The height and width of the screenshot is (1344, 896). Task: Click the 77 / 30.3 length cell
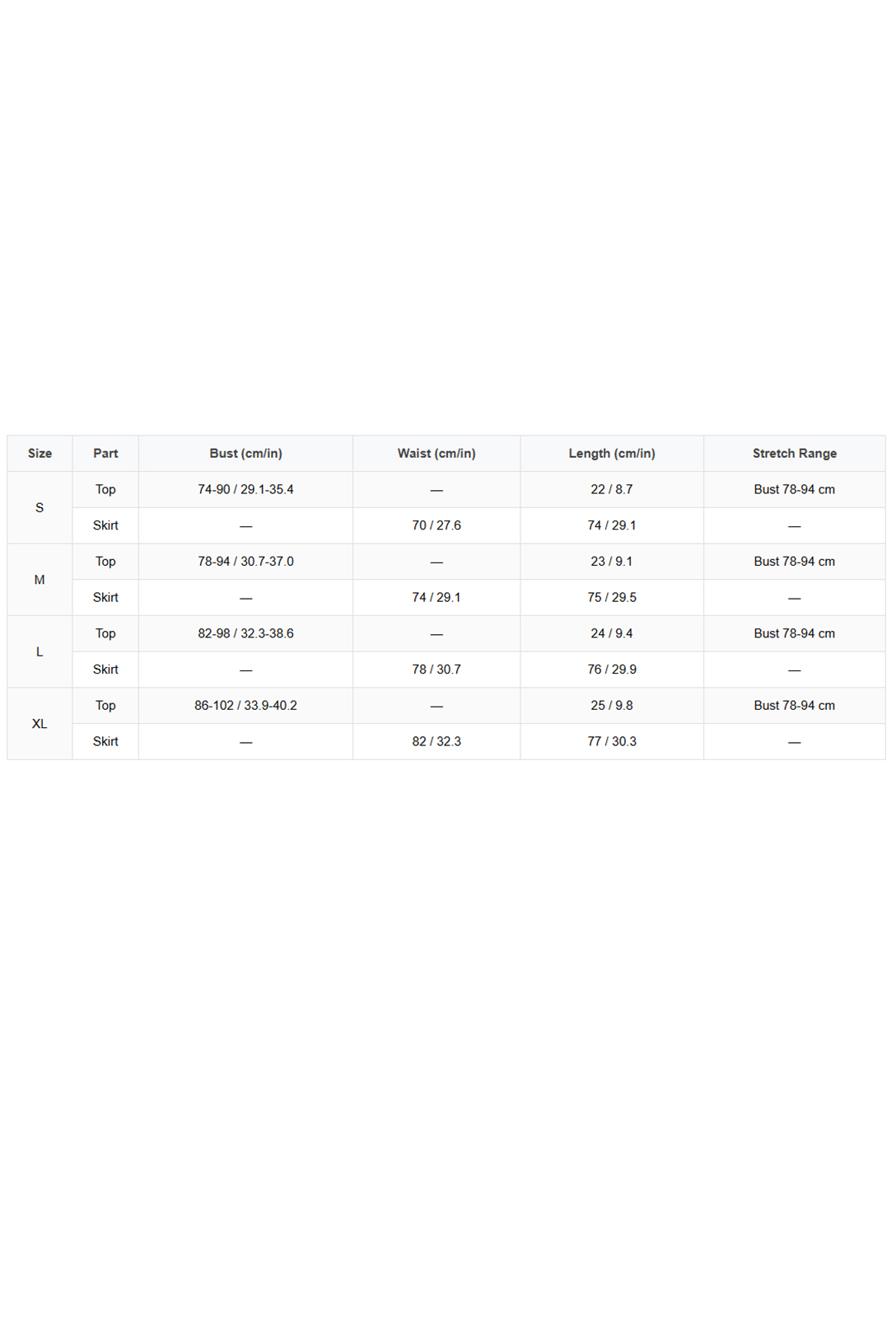click(x=612, y=742)
